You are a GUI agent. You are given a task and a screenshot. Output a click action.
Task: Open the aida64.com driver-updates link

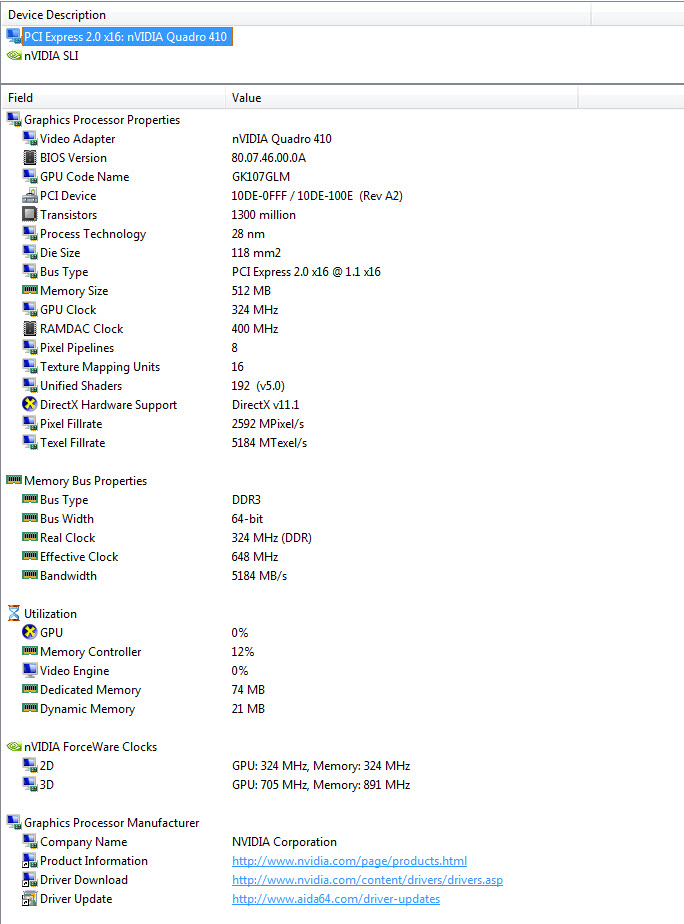point(336,899)
